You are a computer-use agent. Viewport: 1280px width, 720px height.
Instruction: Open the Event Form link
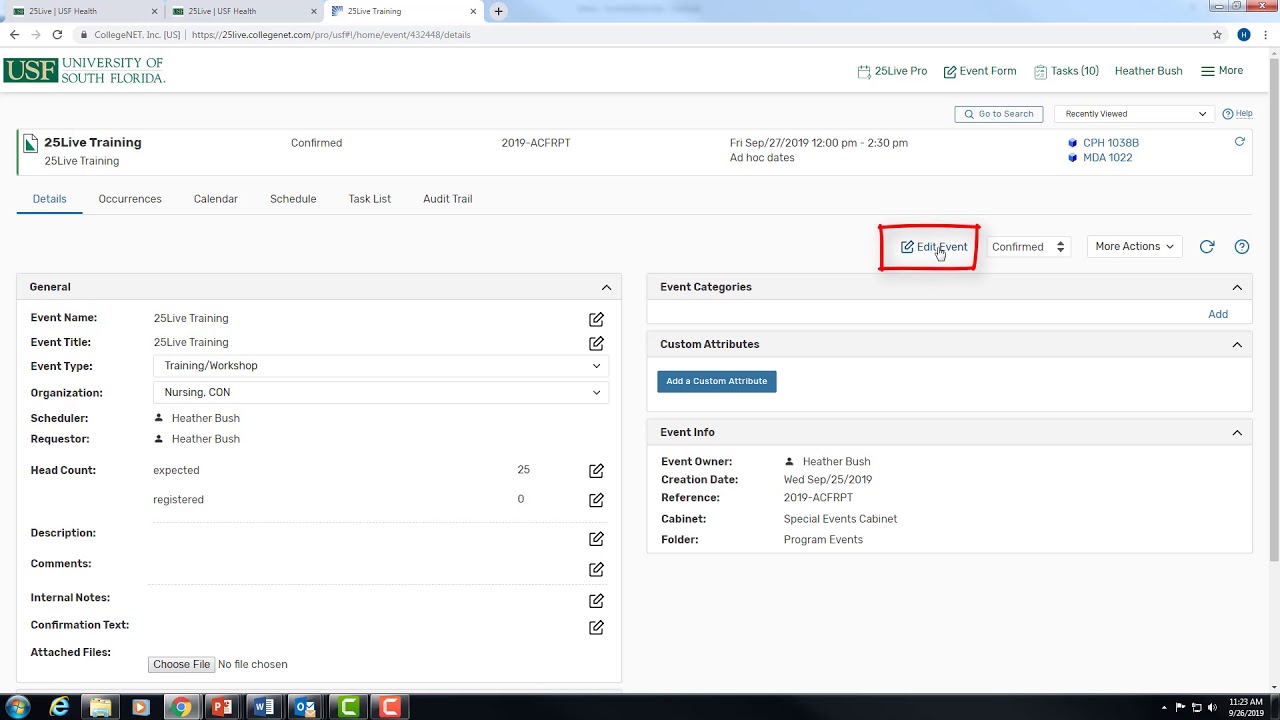(x=980, y=71)
